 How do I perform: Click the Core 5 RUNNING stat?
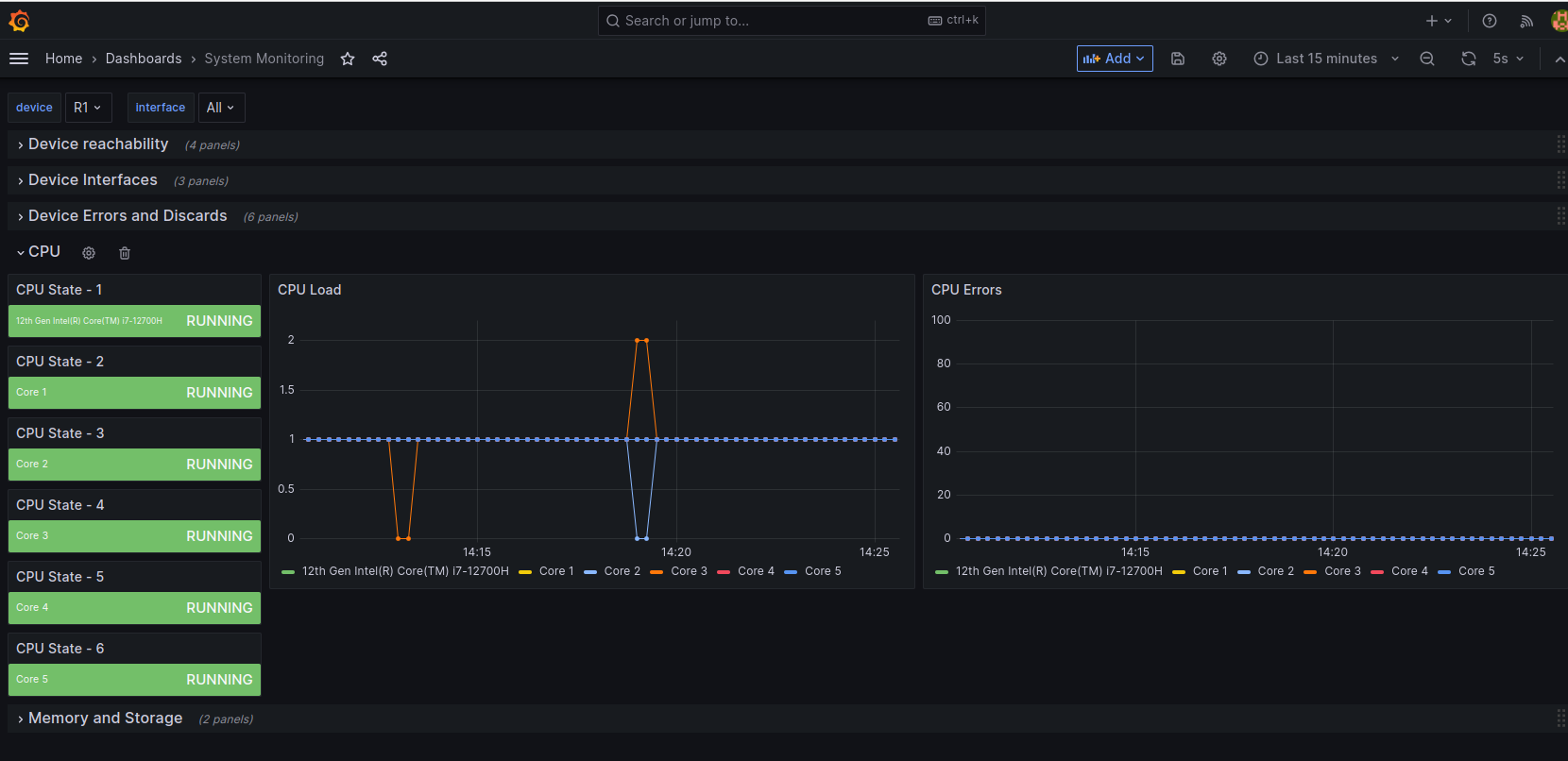point(134,680)
